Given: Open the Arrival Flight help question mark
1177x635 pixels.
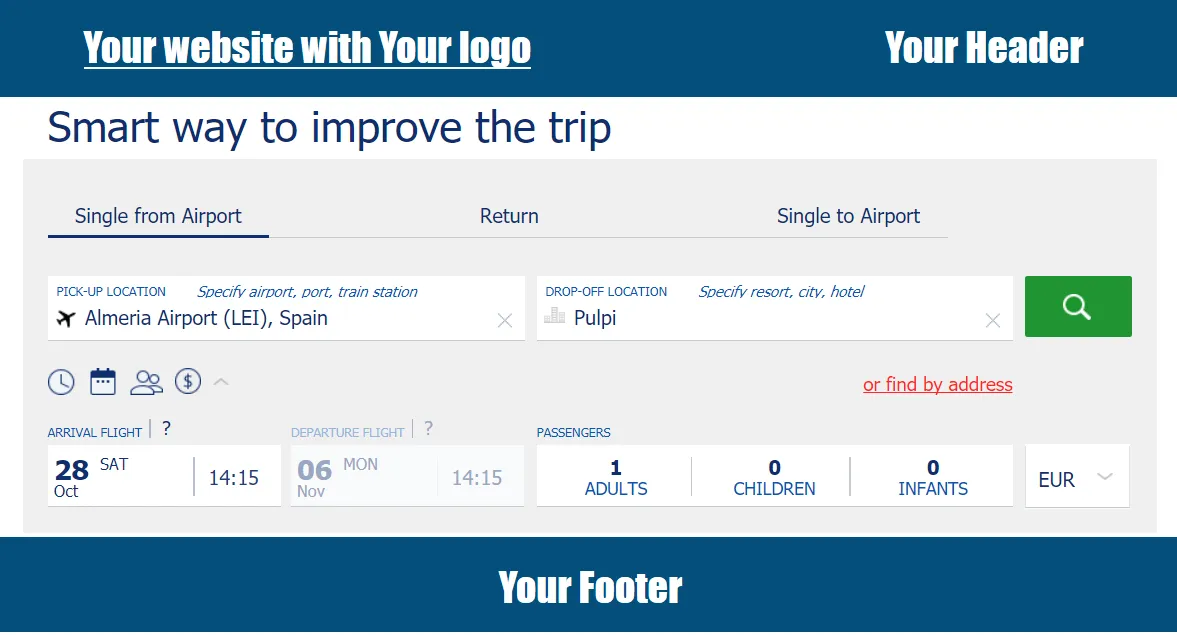Looking at the screenshot, I should pos(165,428).
